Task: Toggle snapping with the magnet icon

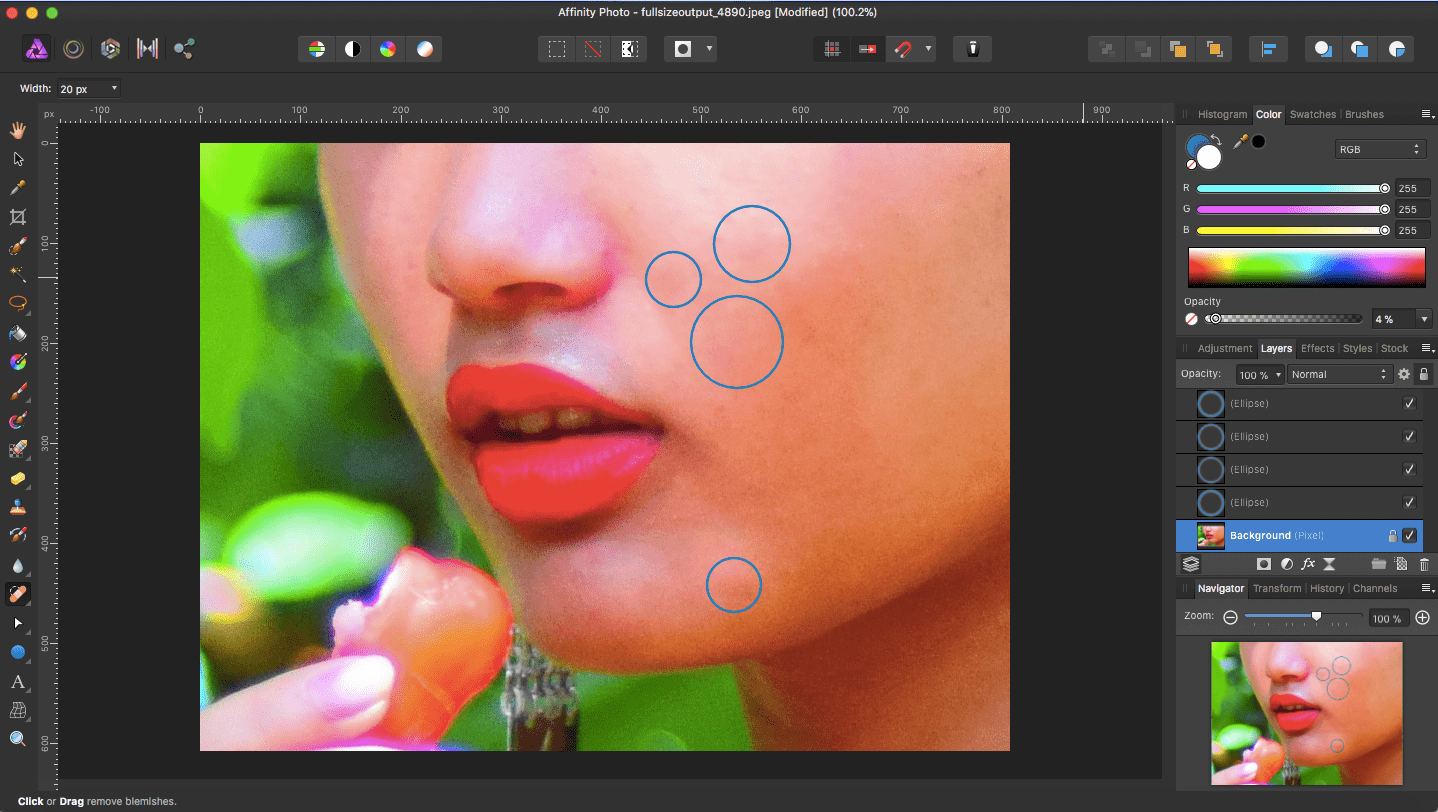Action: point(903,49)
